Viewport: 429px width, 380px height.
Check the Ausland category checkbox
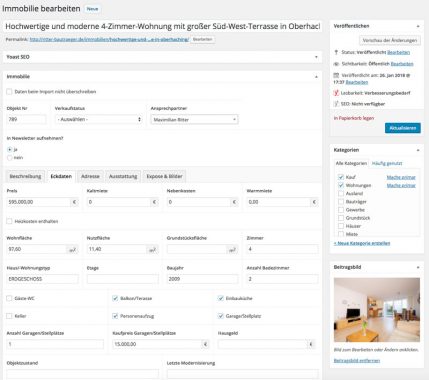click(341, 193)
